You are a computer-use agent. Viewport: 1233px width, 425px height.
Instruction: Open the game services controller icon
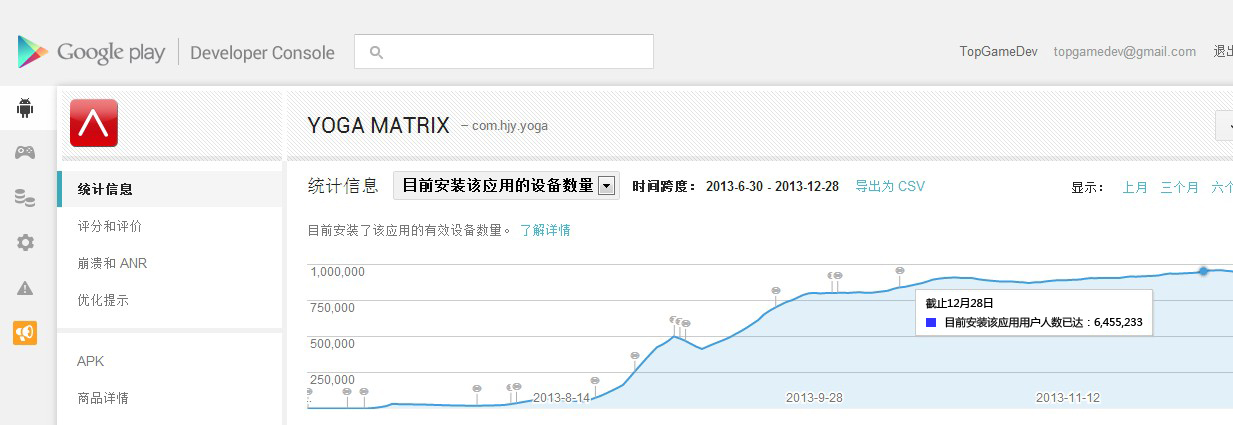25,152
